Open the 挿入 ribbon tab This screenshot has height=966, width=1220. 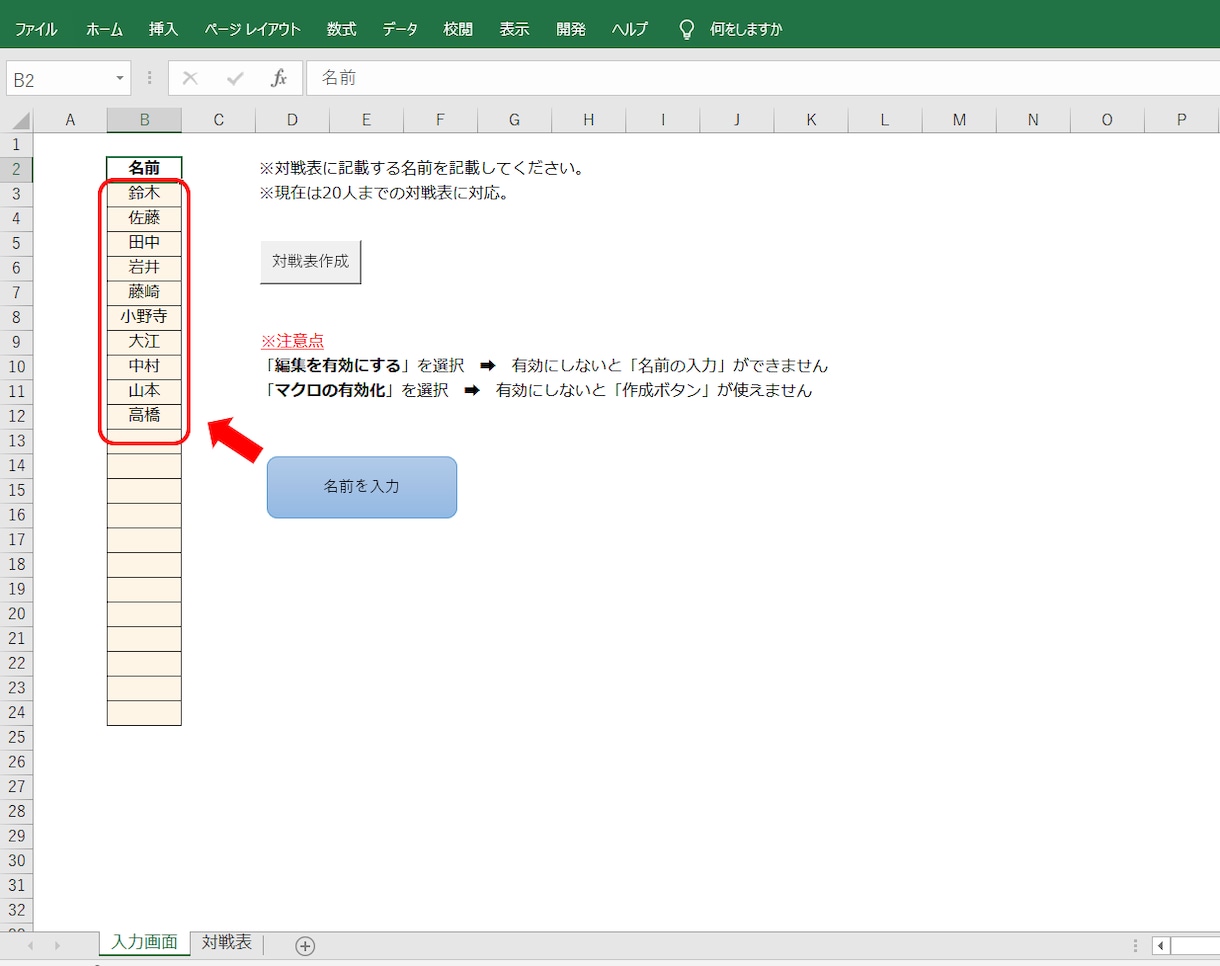click(x=164, y=29)
